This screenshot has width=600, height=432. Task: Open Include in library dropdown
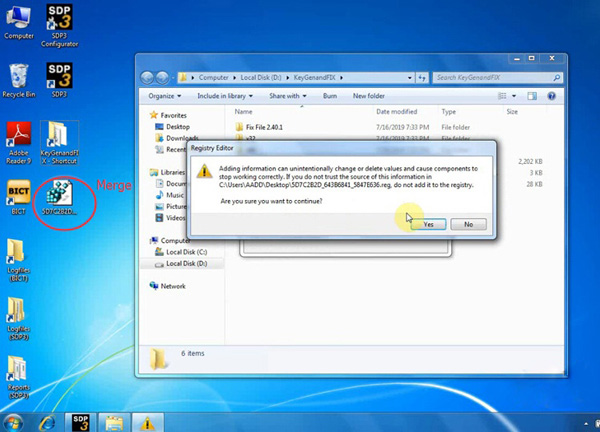pyautogui.click(x=225, y=96)
